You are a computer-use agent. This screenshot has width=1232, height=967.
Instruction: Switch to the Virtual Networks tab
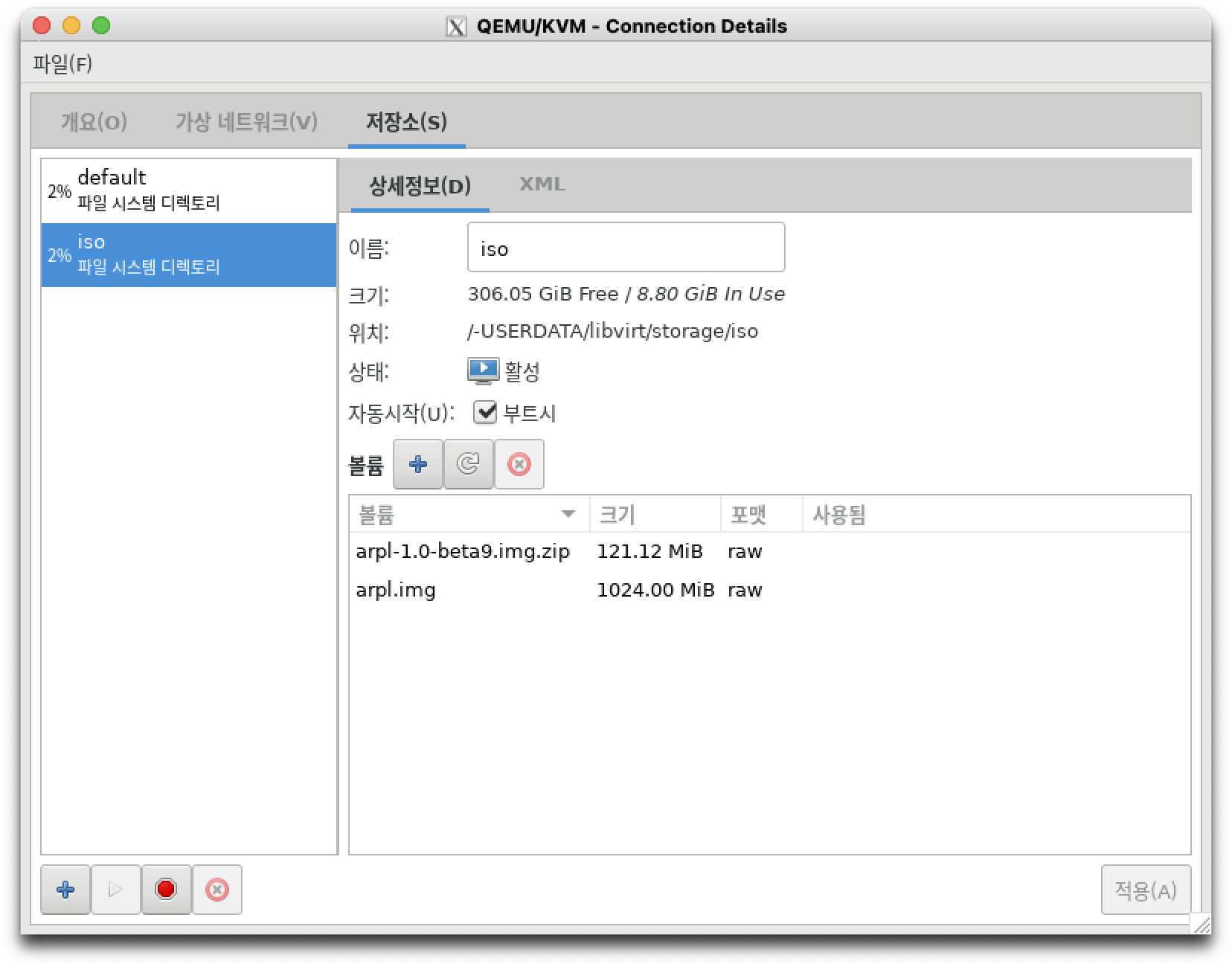point(246,122)
